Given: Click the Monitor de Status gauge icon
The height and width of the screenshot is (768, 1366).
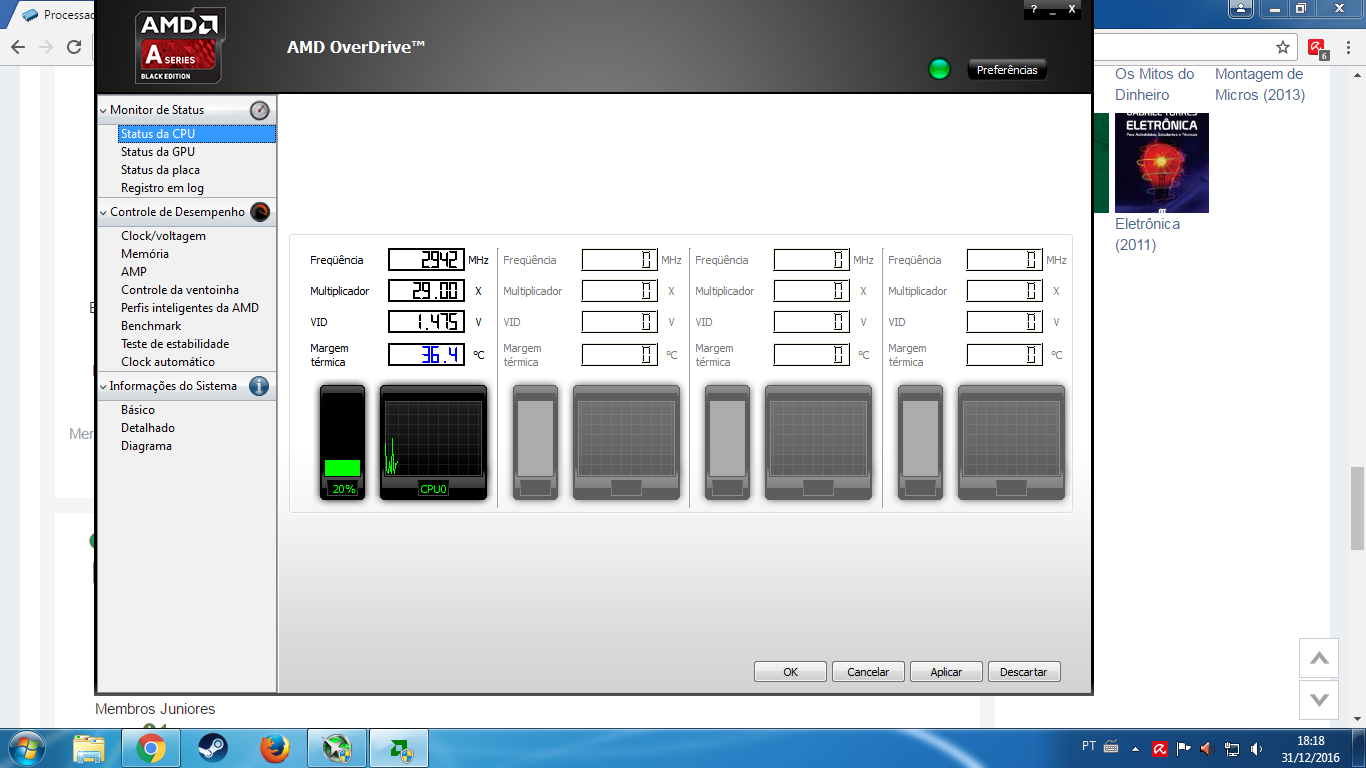Looking at the screenshot, I should (260, 110).
